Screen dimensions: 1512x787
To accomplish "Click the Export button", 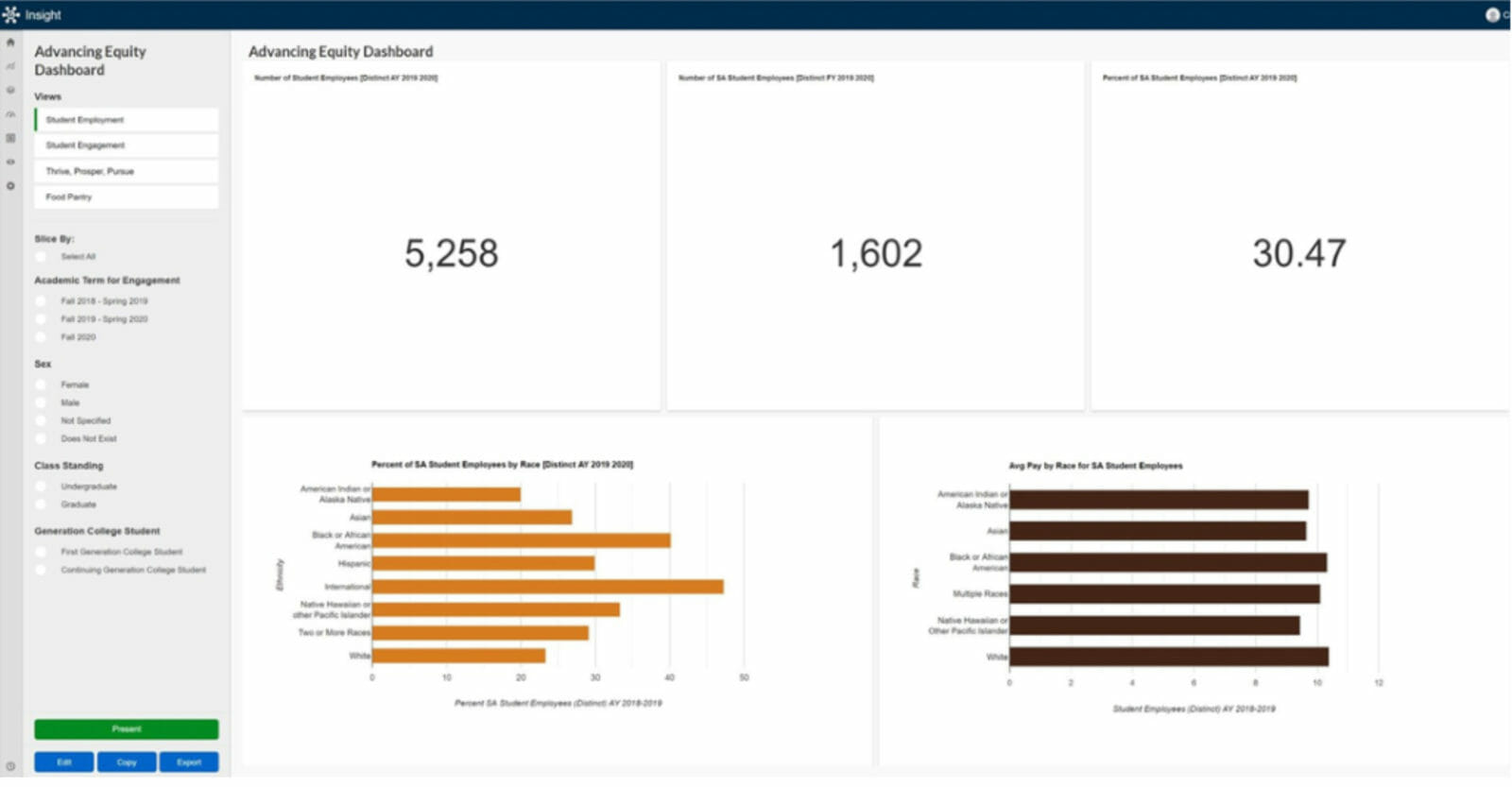I will coord(189,762).
